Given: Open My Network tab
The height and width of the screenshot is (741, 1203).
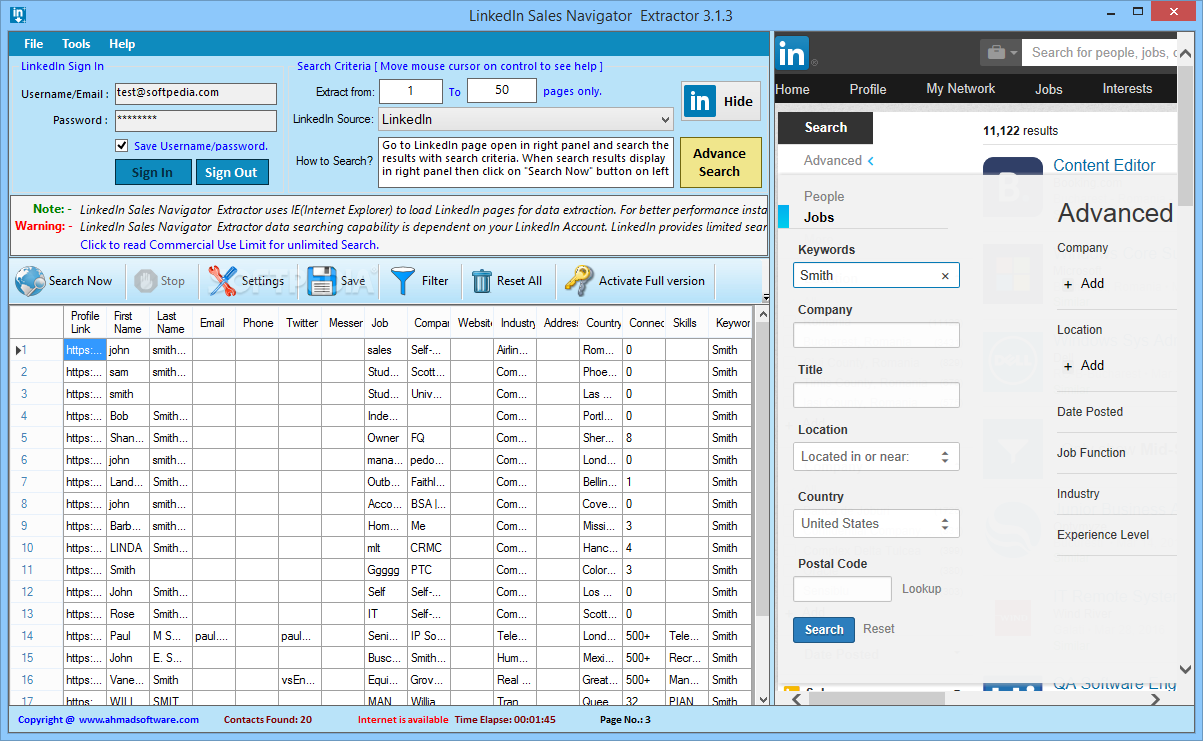Looking at the screenshot, I should (961, 89).
